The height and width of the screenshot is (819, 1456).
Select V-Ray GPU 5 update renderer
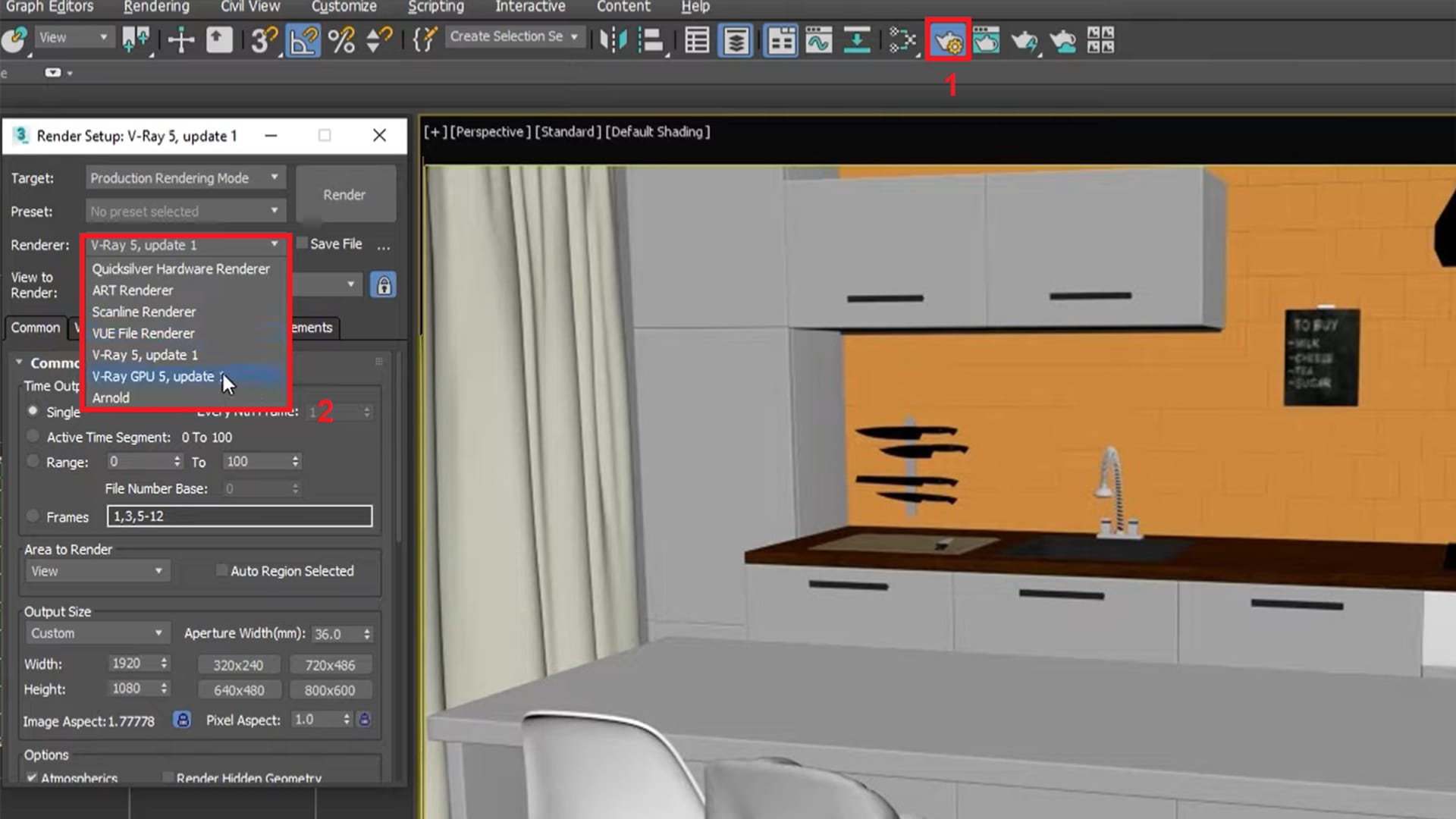tap(155, 376)
